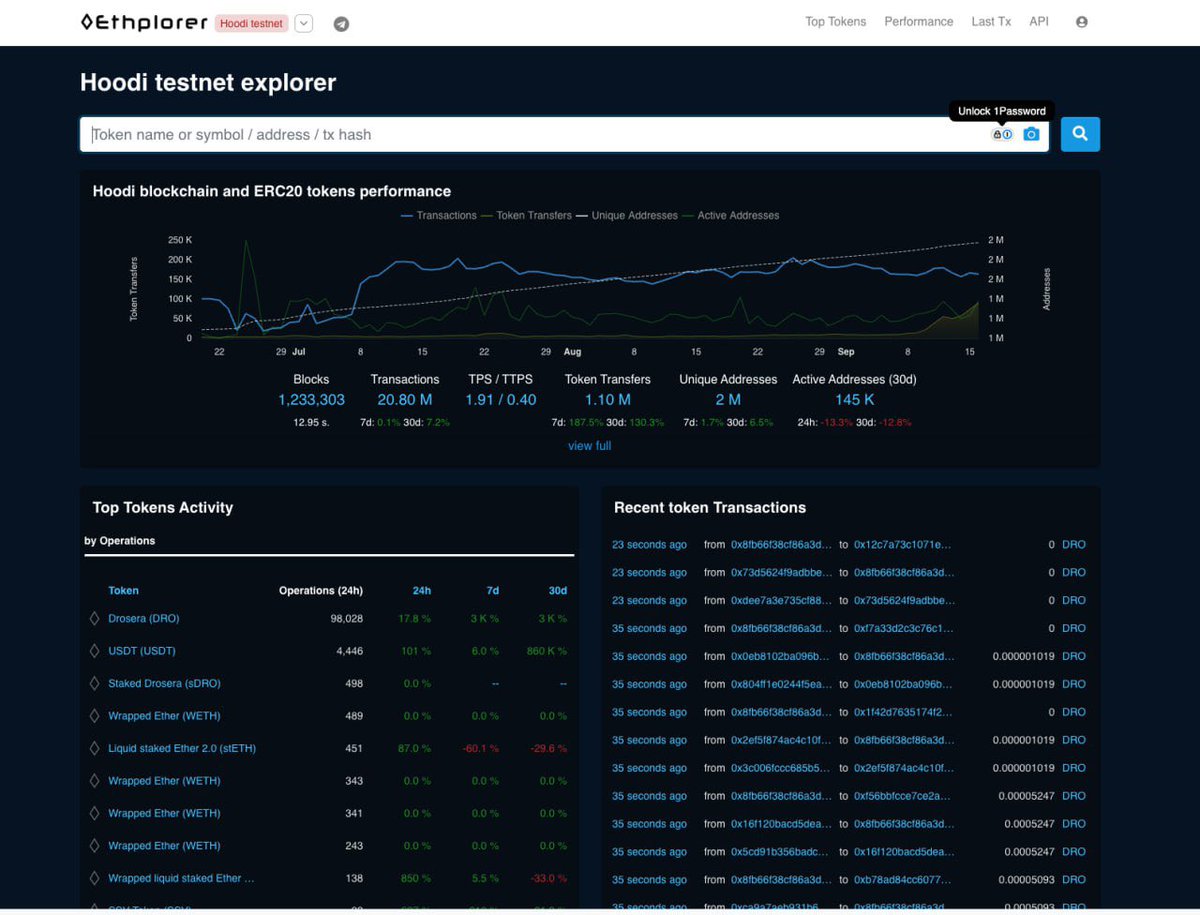Open sender address 0xdee7a3e735cf88
Image resolution: width=1200 pixels, height=915 pixels.
tap(781, 601)
